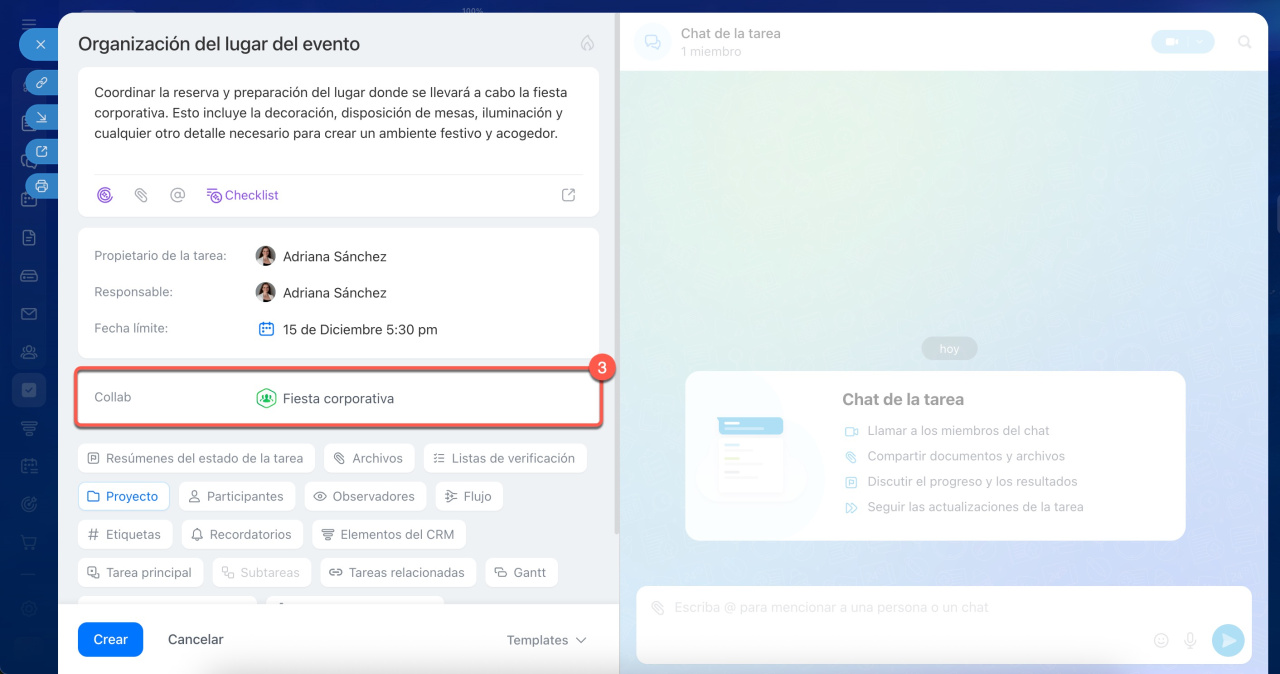Image resolution: width=1280 pixels, height=674 pixels.
Task: Select the Etiquetas chip
Action: tap(125, 534)
